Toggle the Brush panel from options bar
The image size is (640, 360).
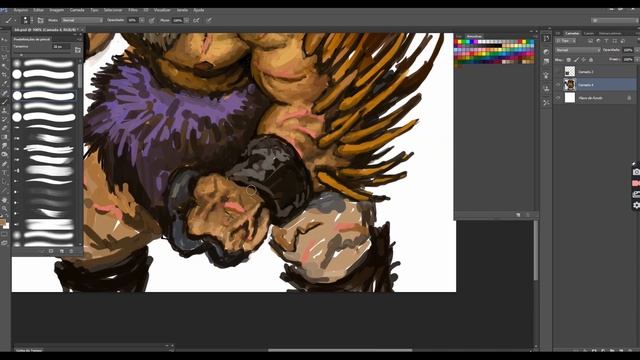pyautogui.click(x=40, y=20)
